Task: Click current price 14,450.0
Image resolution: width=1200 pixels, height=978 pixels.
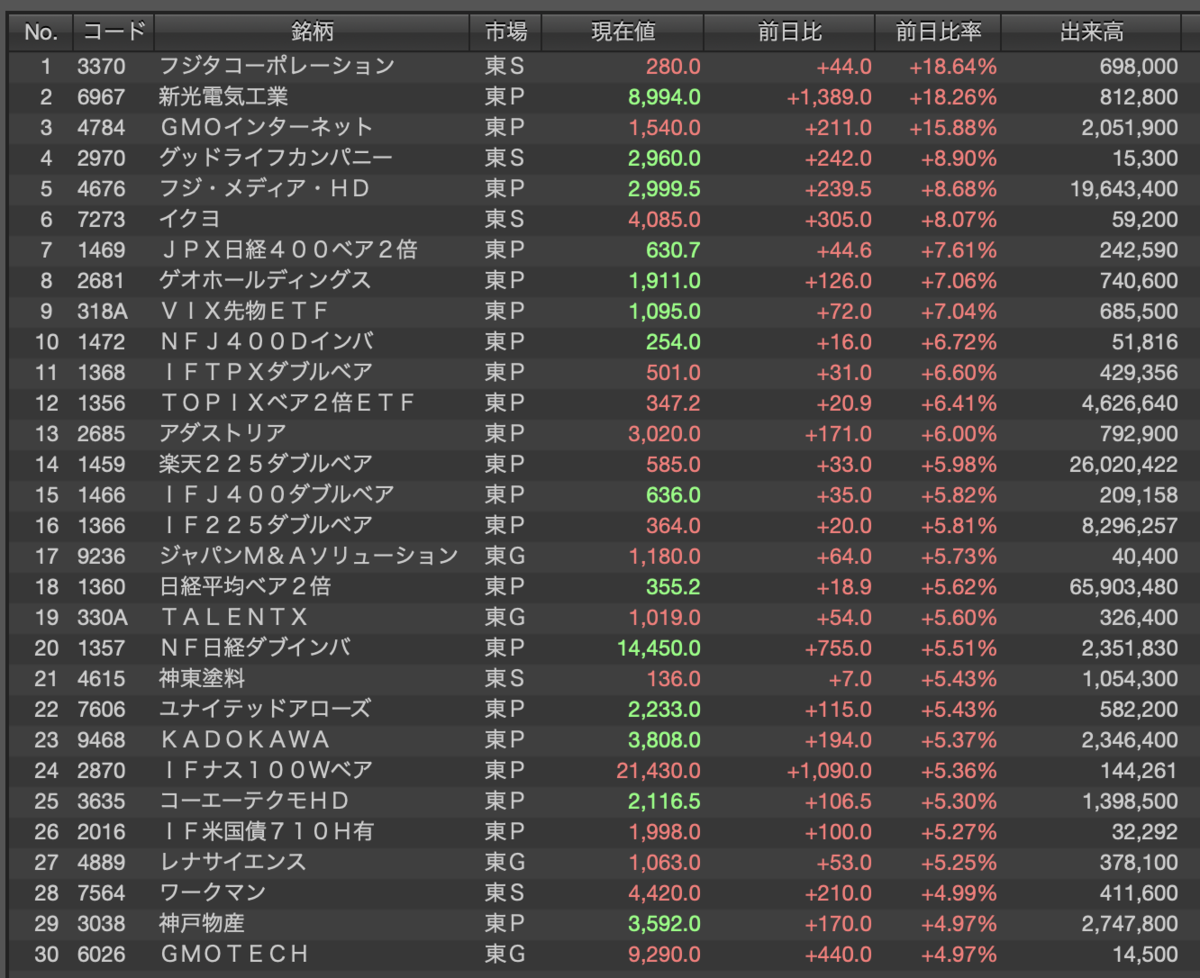Action: [x=659, y=647]
